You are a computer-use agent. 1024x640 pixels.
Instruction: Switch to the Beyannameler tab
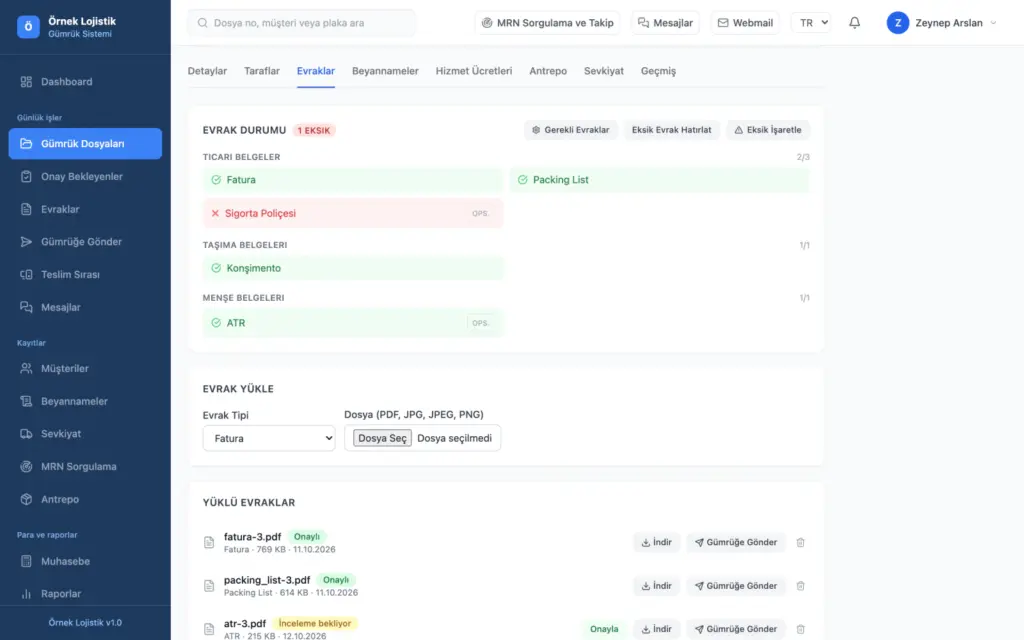click(385, 71)
